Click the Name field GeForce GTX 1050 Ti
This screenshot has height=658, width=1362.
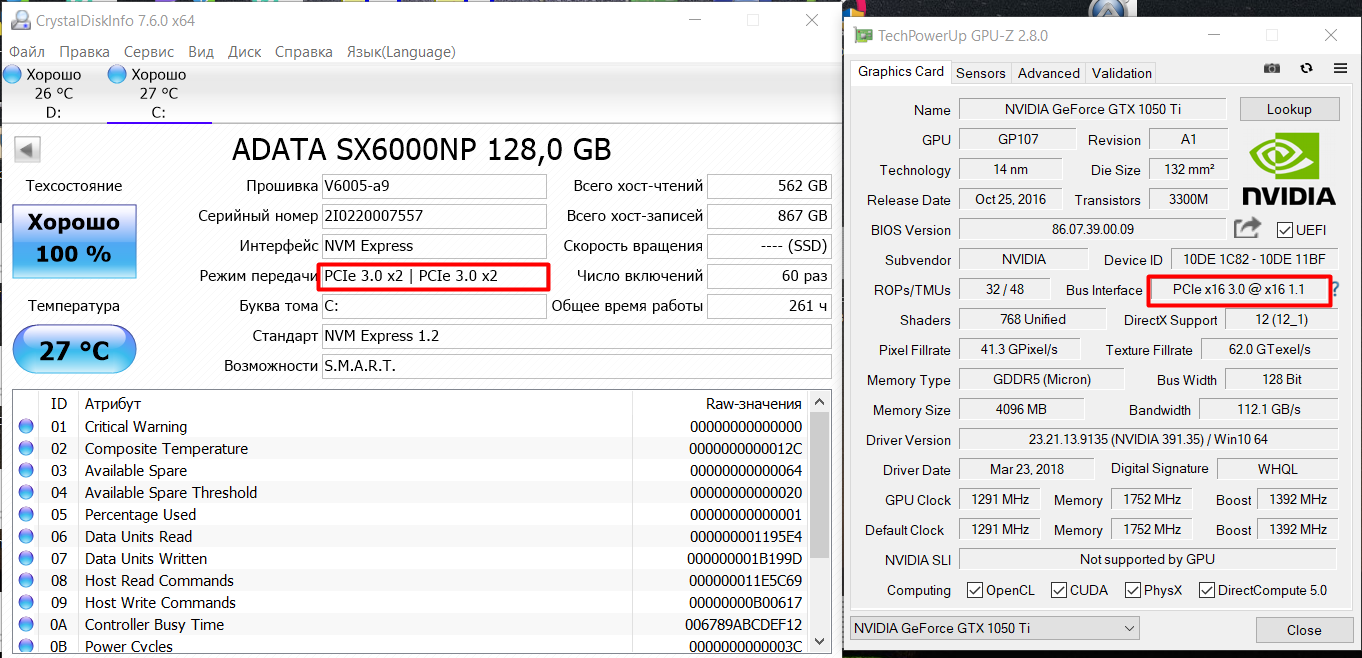1092,109
